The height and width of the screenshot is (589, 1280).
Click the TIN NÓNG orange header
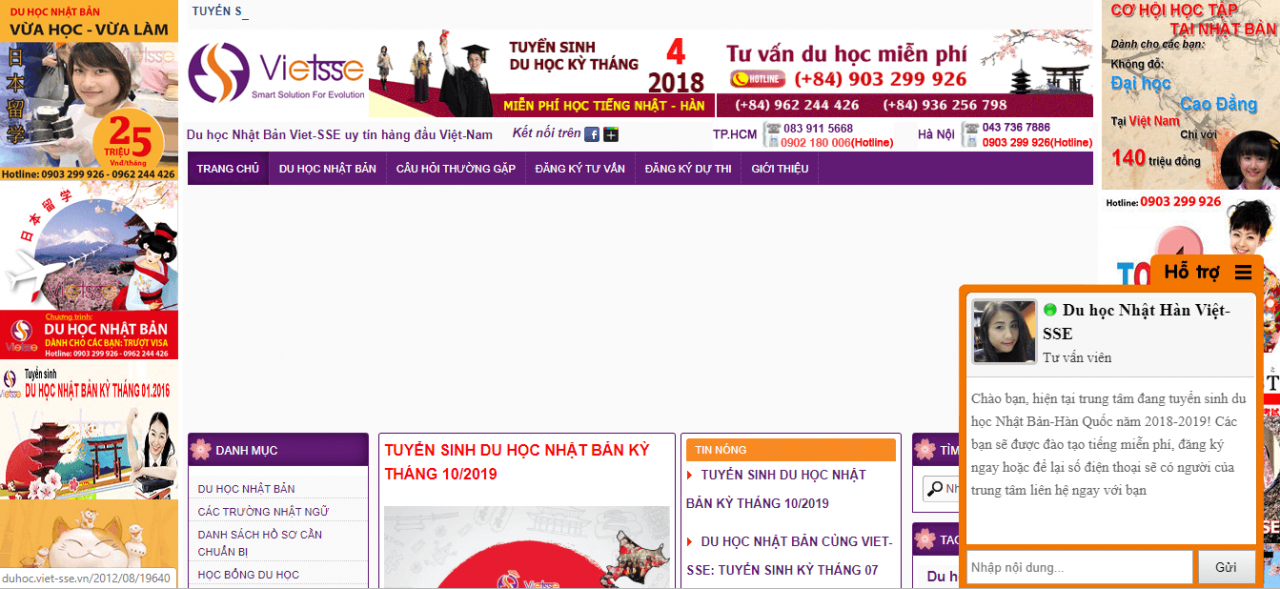[x=790, y=450]
